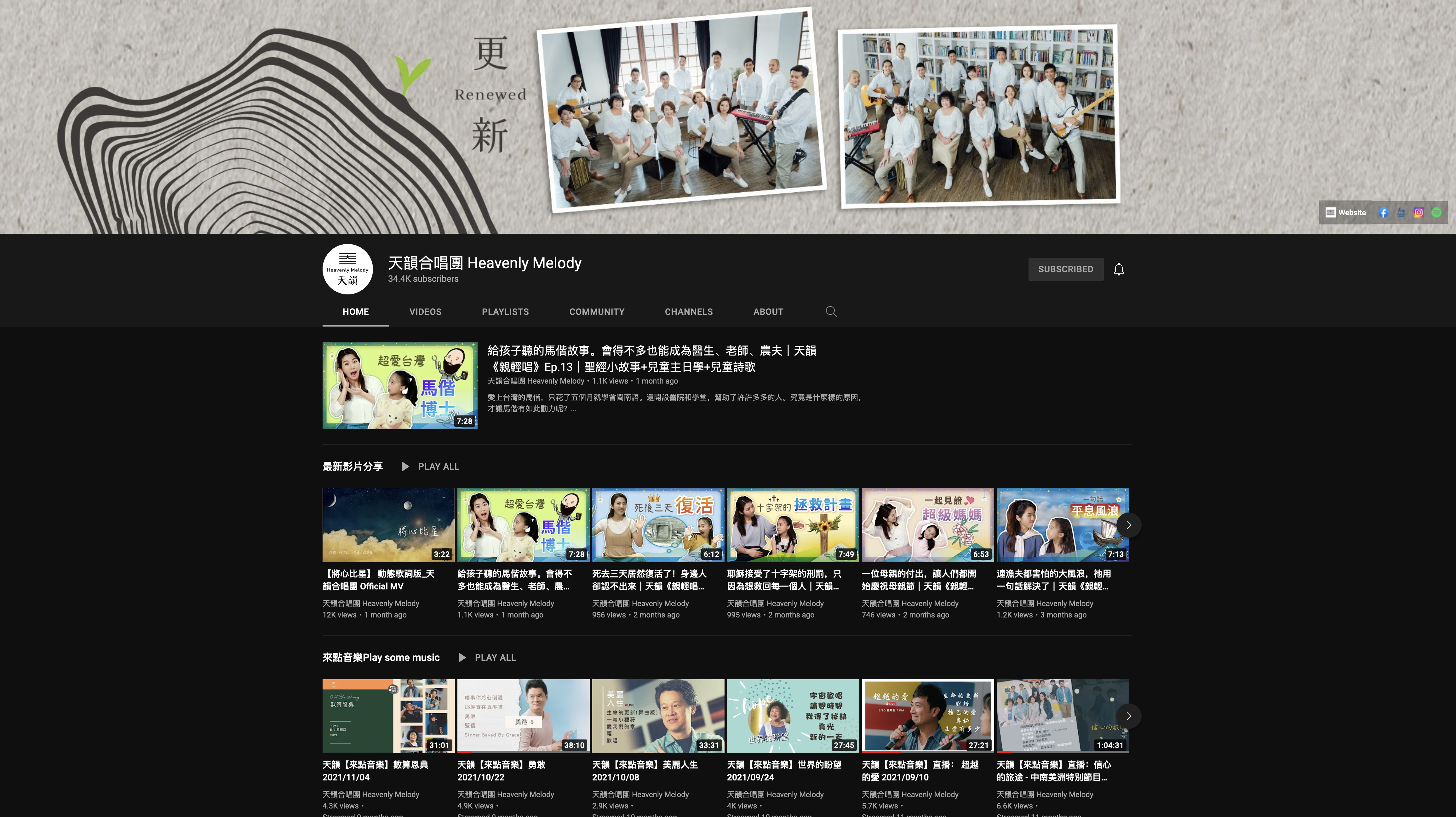Click '12K views • 1 month ago' text

(364, 615)
